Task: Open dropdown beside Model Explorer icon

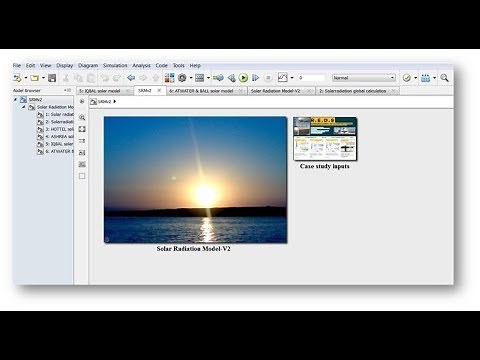Action: point(209,78)
